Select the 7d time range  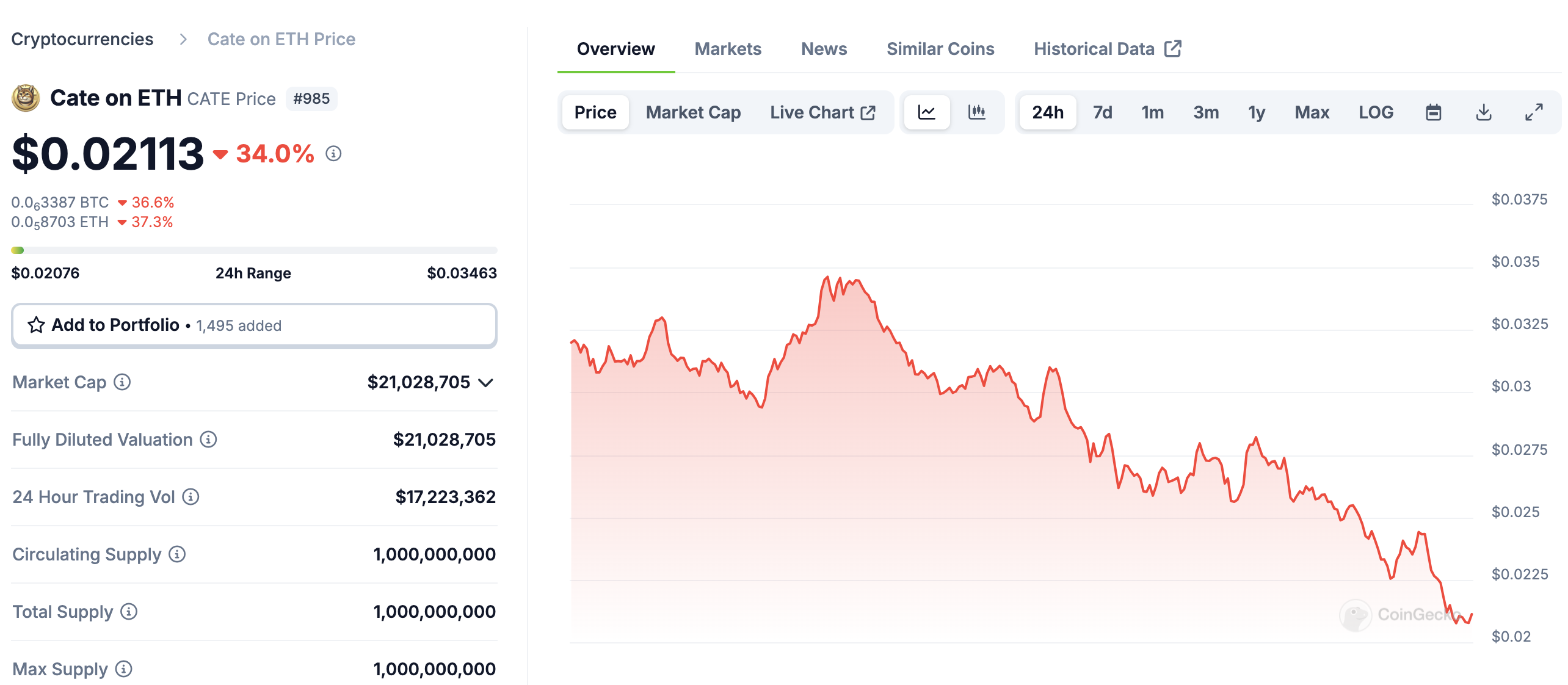(x=1102, y=112)
